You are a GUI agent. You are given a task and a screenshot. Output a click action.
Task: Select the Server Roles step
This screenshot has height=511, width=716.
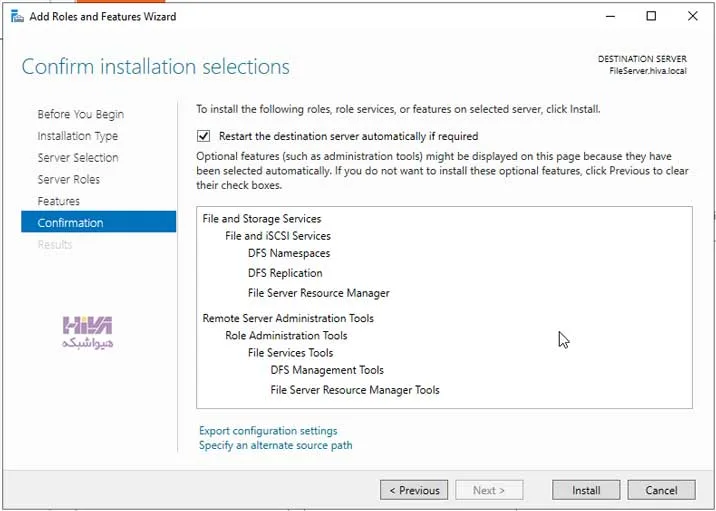pos(68,179)
